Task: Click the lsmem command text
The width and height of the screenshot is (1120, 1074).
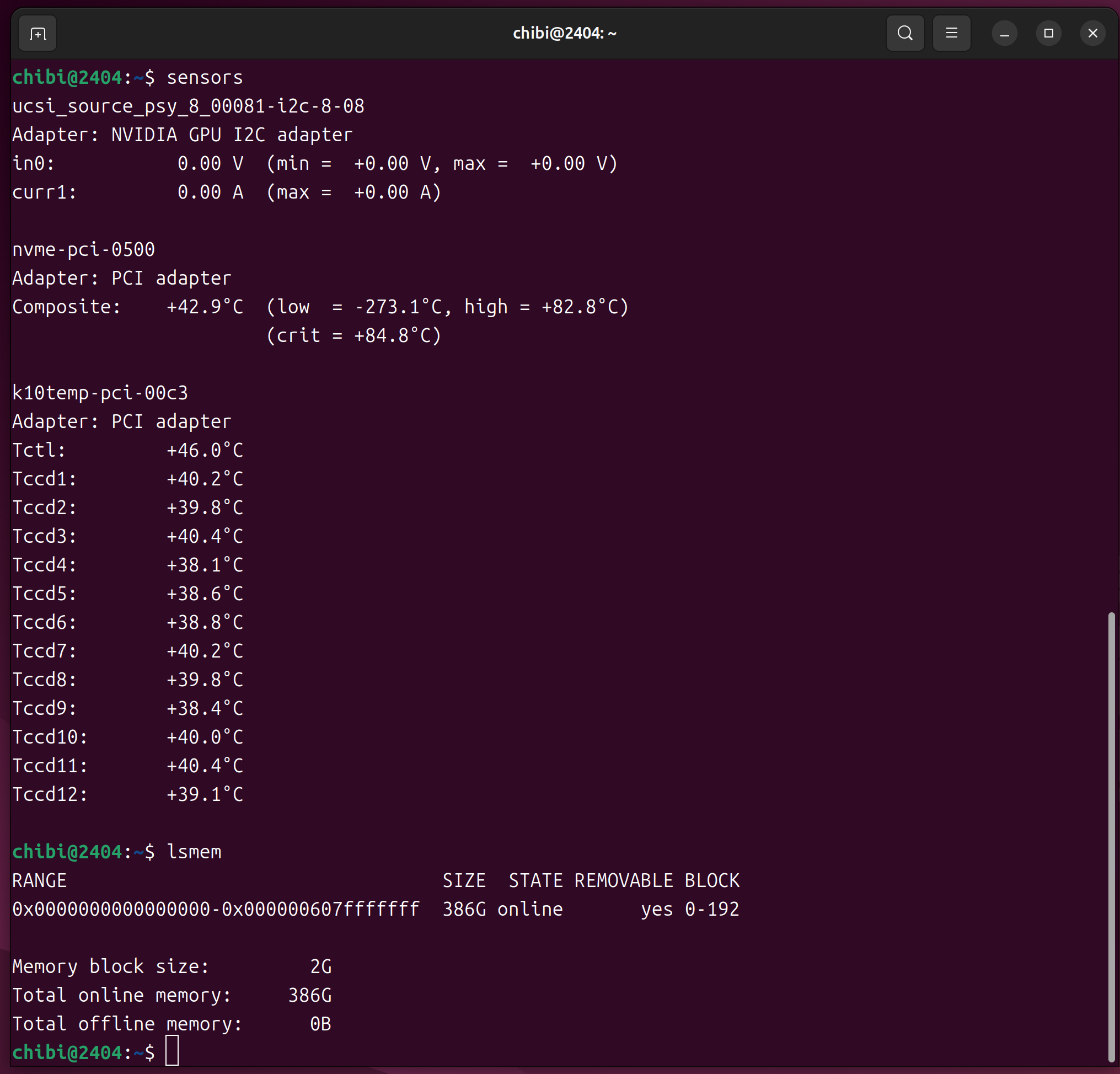Action: tap(194, 852)
